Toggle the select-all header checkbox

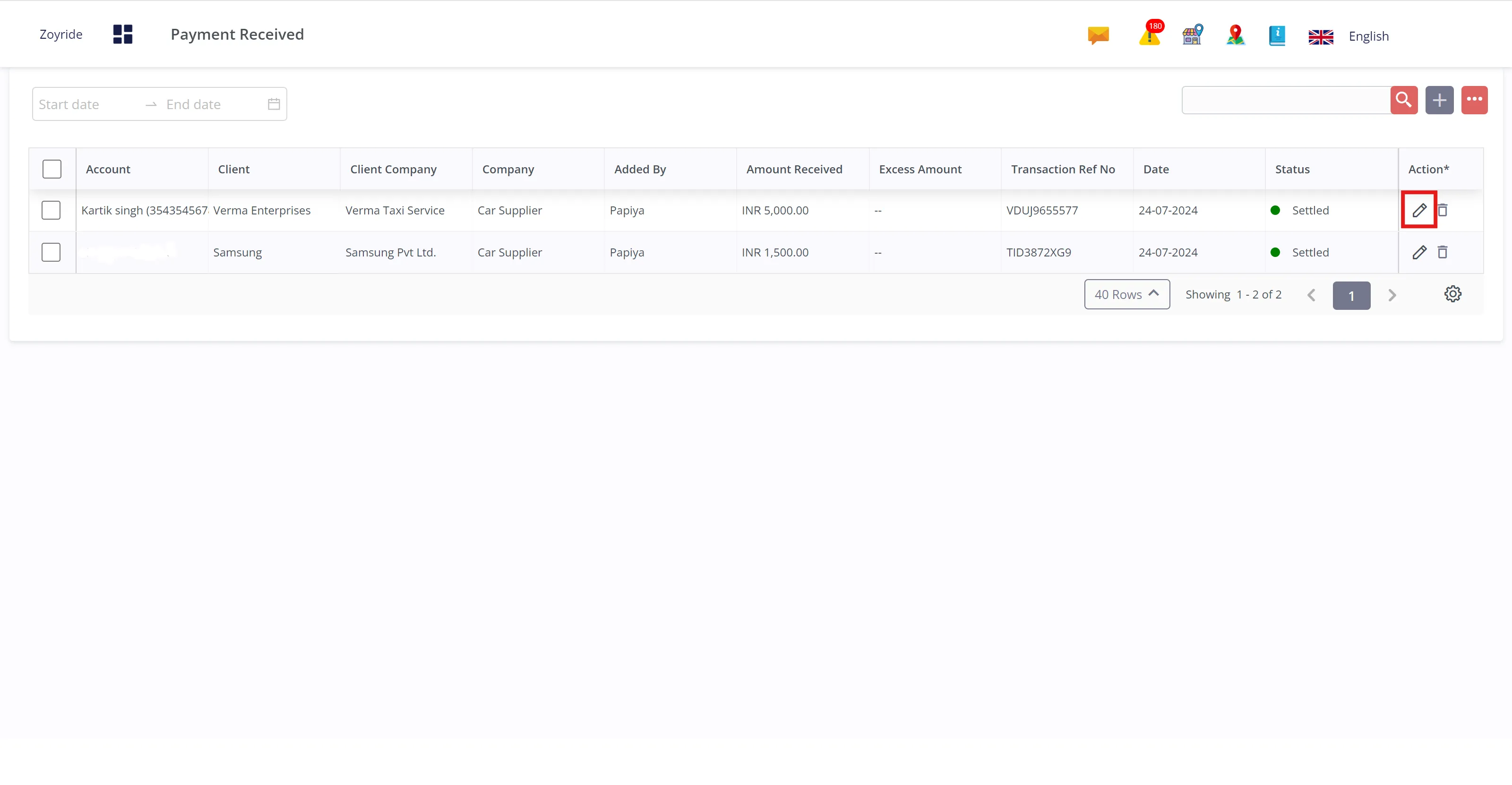[x=52, y=169]
